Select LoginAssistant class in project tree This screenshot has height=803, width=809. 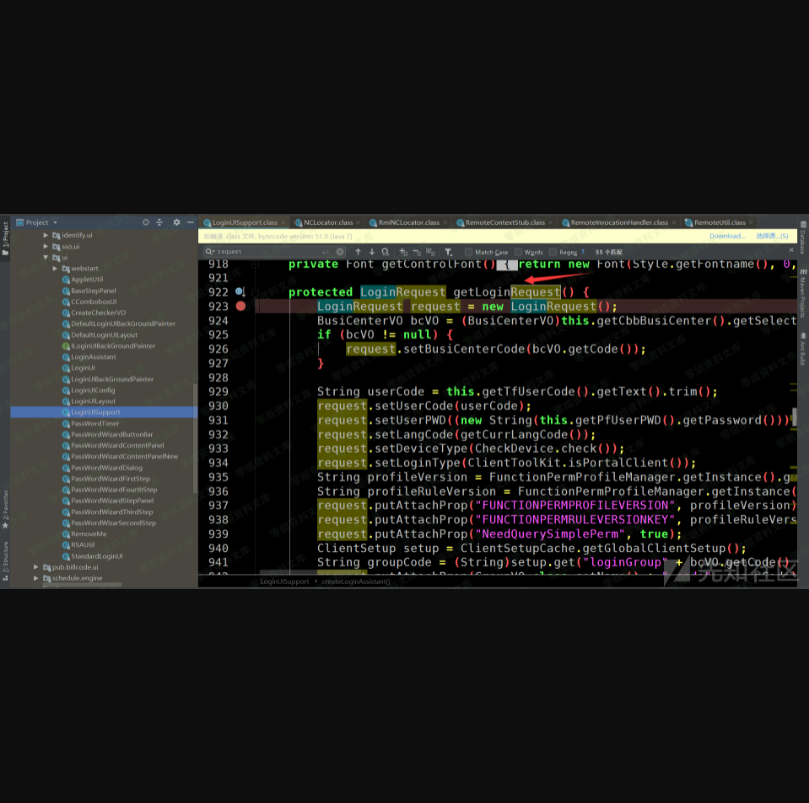pyautogui.click(x=93, y=357)
